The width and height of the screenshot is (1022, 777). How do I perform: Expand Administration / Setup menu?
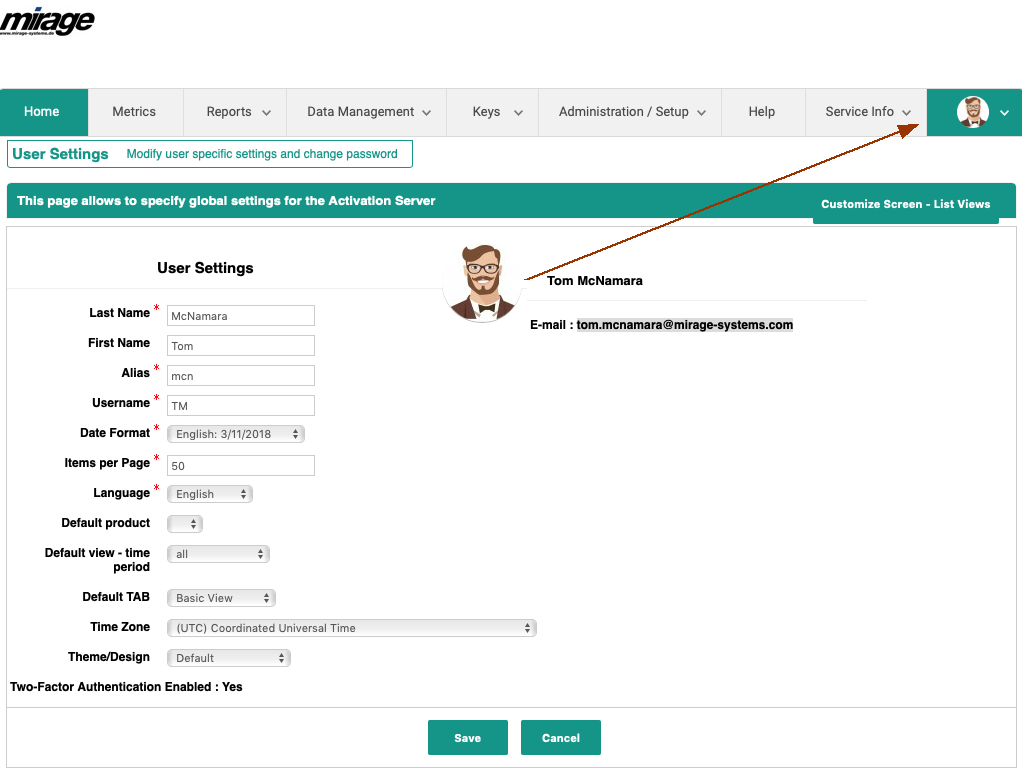point(632,112)
